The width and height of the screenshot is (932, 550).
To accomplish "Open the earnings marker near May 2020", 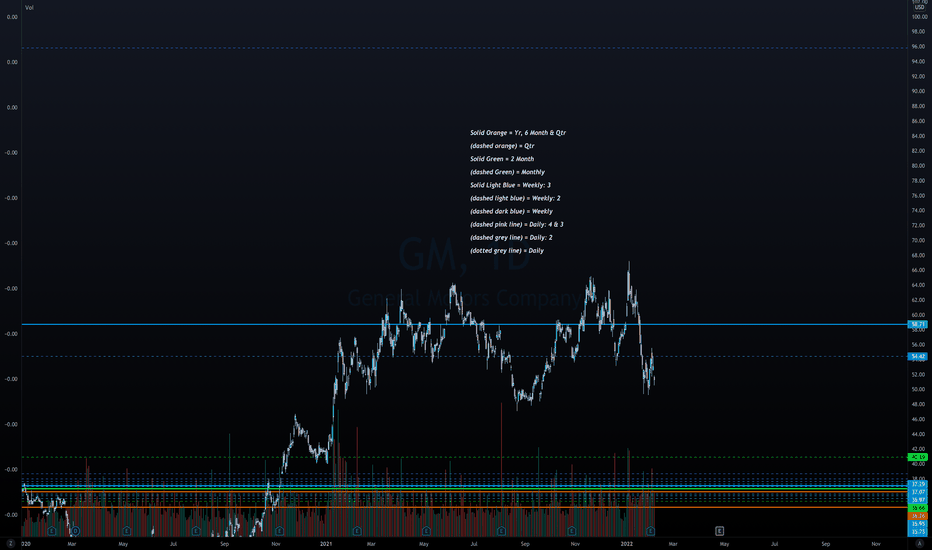I will 126,530.
